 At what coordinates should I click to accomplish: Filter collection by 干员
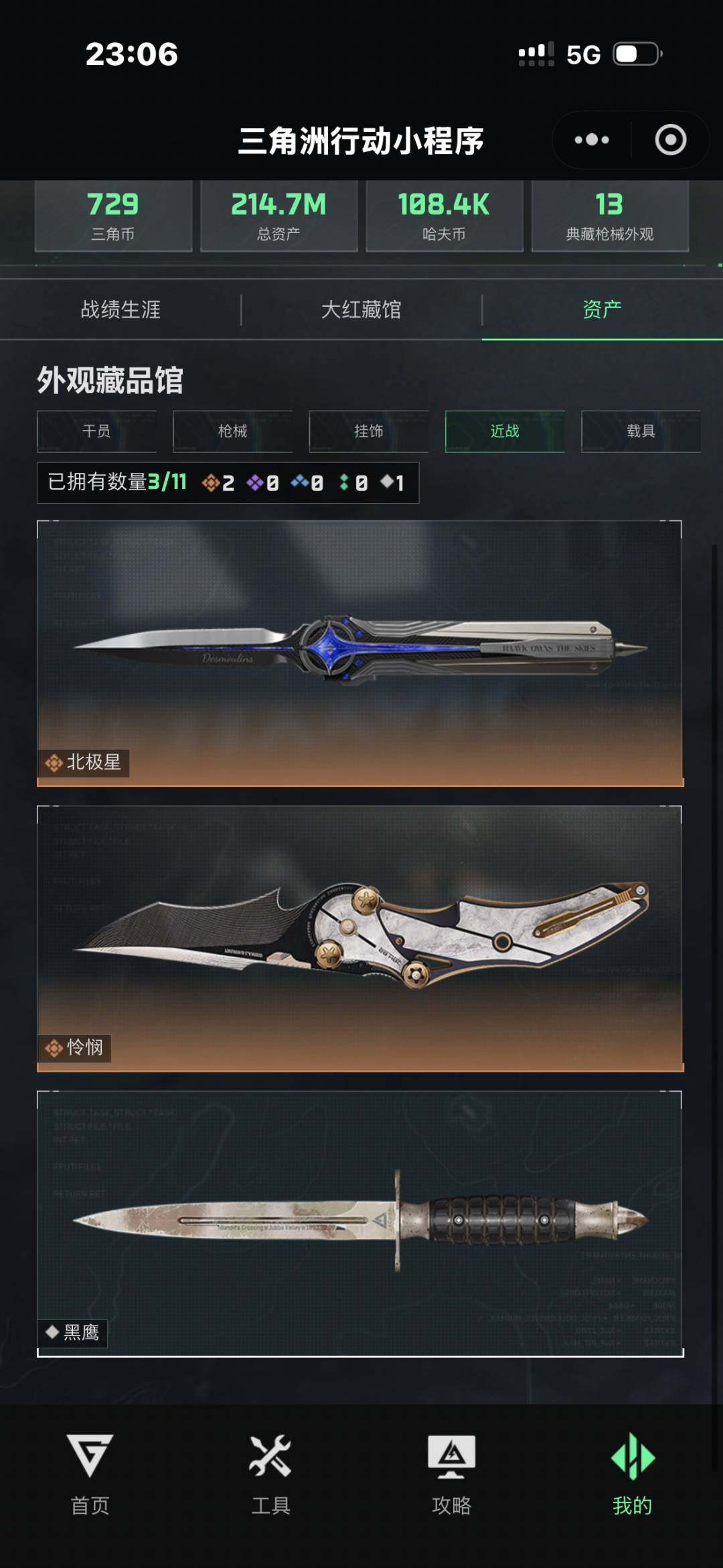click(x=96, y=431)
